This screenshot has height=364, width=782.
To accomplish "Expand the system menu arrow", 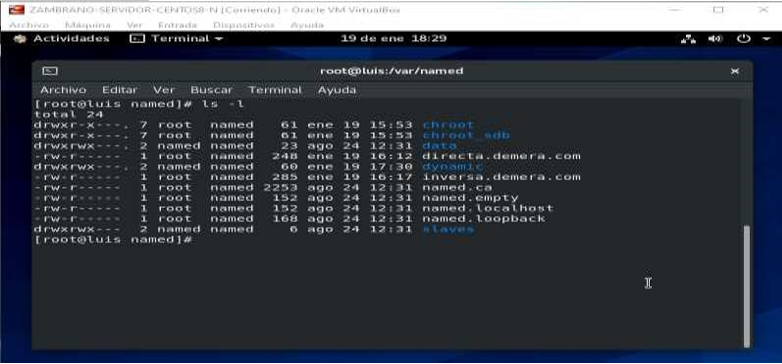I will tap(766, 39).
